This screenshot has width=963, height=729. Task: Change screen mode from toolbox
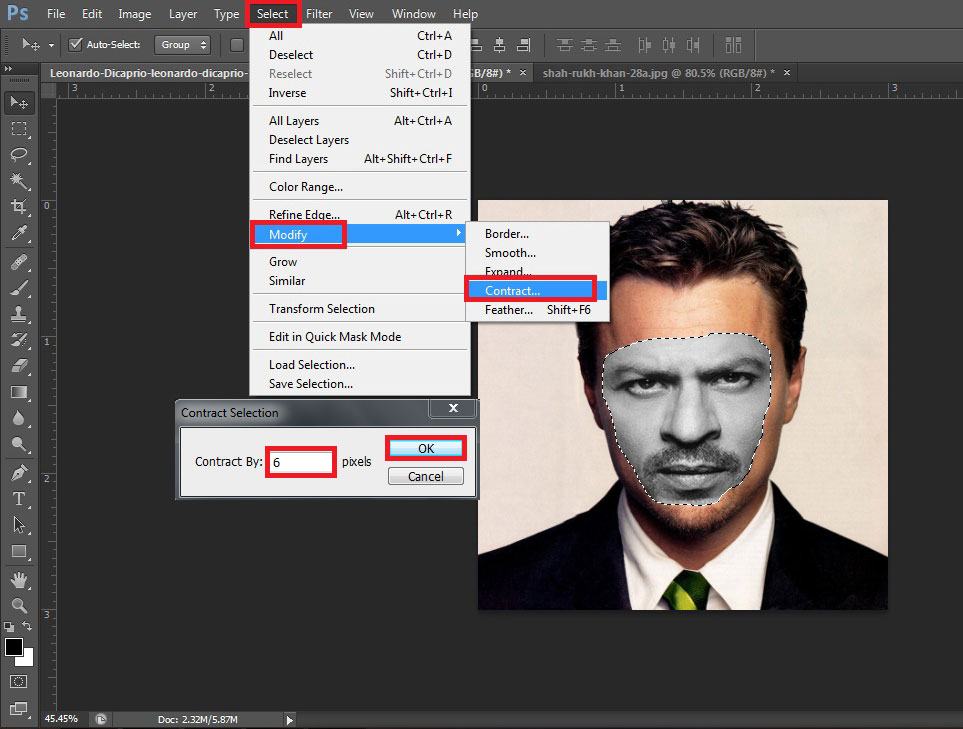click(18, 709)
